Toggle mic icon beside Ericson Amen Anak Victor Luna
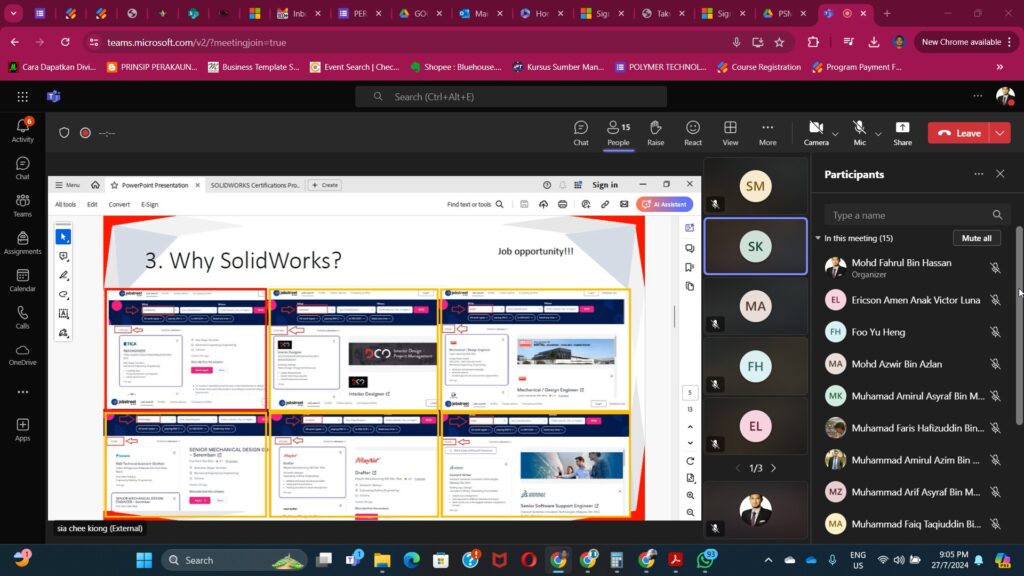1024x576 pixels. [995, 300]
